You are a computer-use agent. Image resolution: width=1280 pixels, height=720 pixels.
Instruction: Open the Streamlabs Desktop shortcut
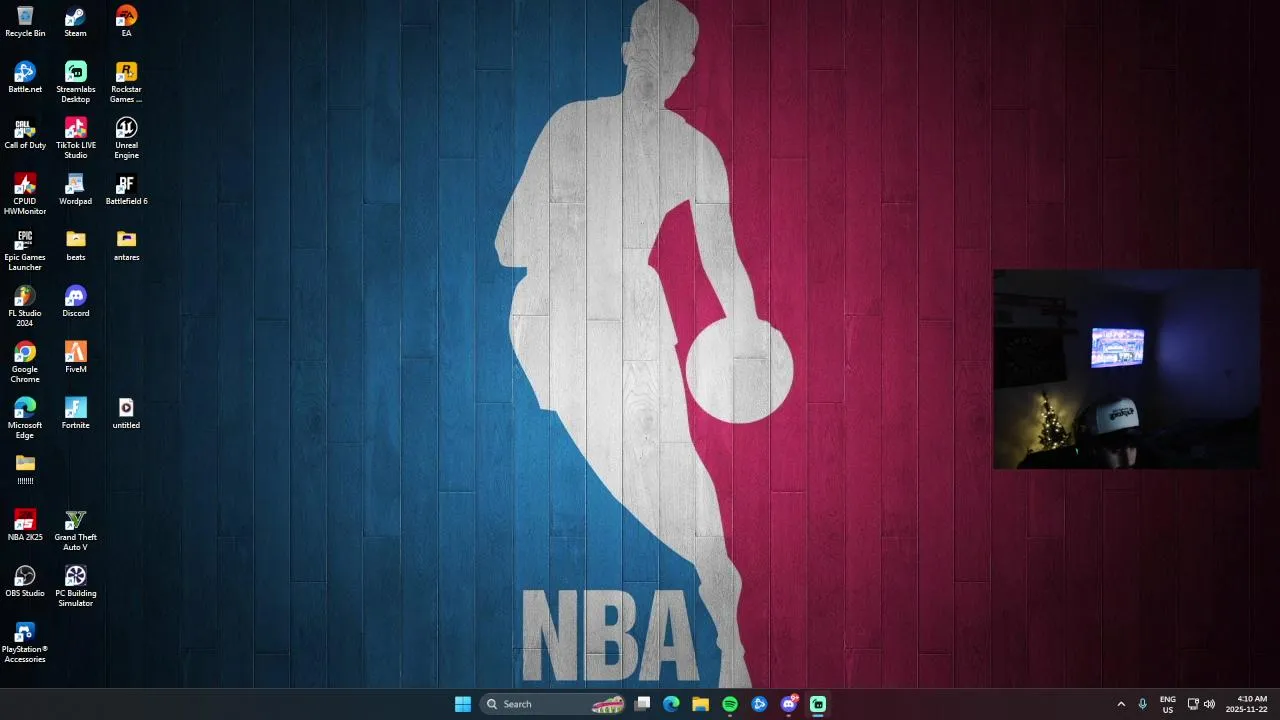coord(75,82)
